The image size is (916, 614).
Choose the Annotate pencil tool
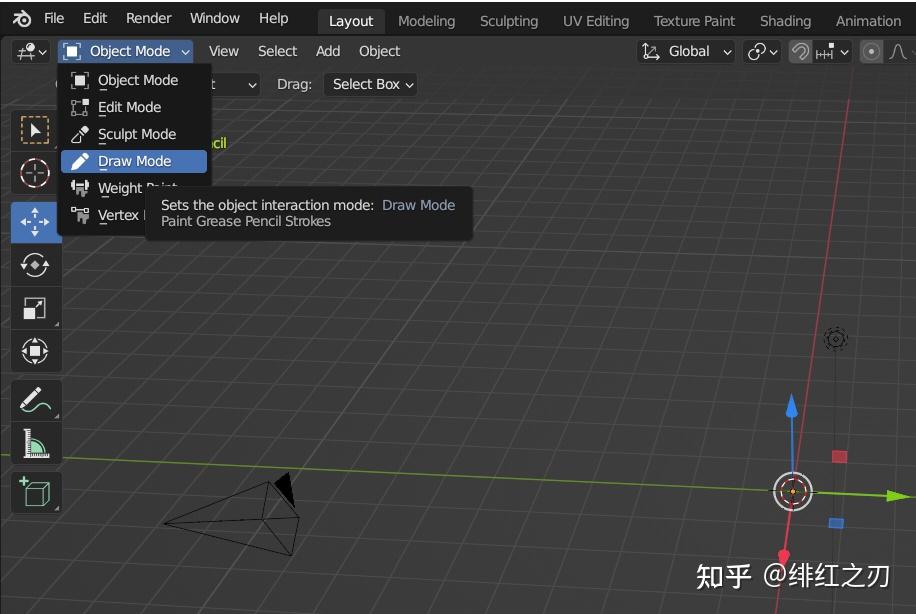click(35, 400)
